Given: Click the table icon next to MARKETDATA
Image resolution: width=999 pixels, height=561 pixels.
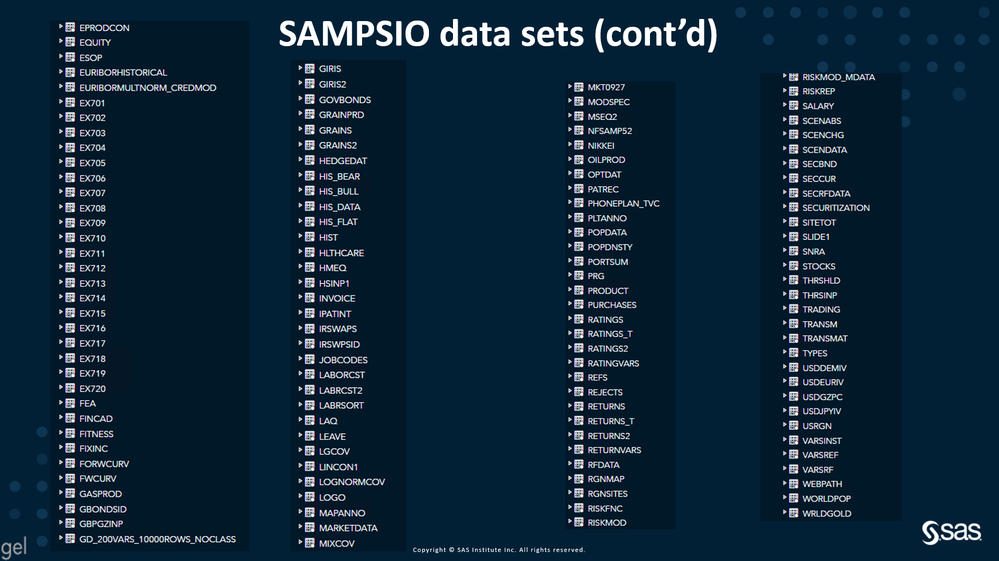Looking at the screenshot, I should [310, 528].
